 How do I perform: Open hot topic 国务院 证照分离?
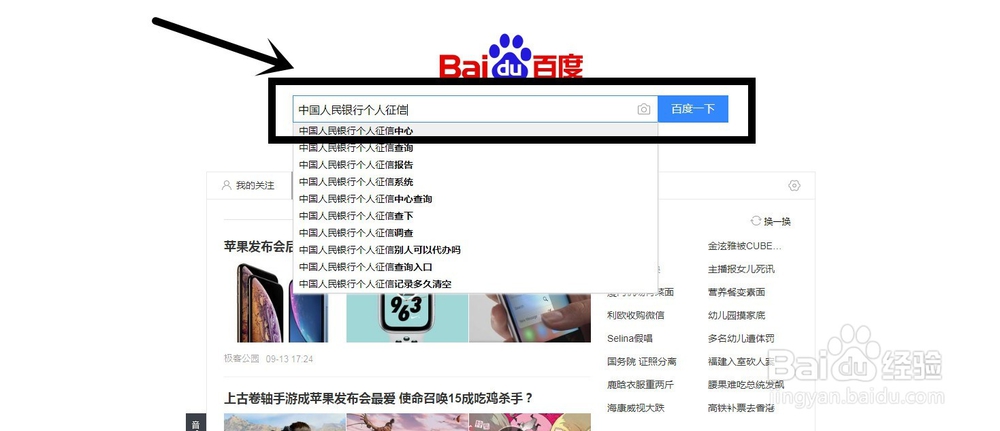642,362
